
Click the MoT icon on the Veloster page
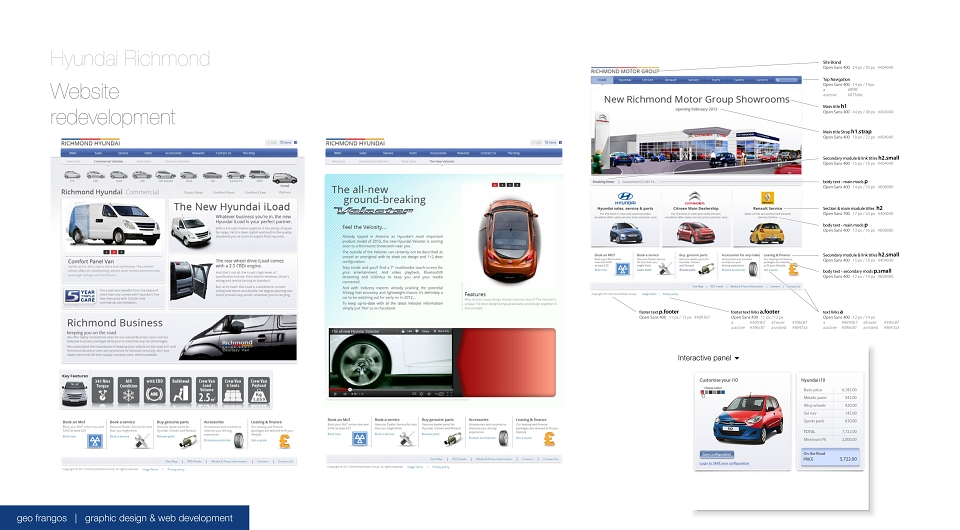click(x=360, y=439)
